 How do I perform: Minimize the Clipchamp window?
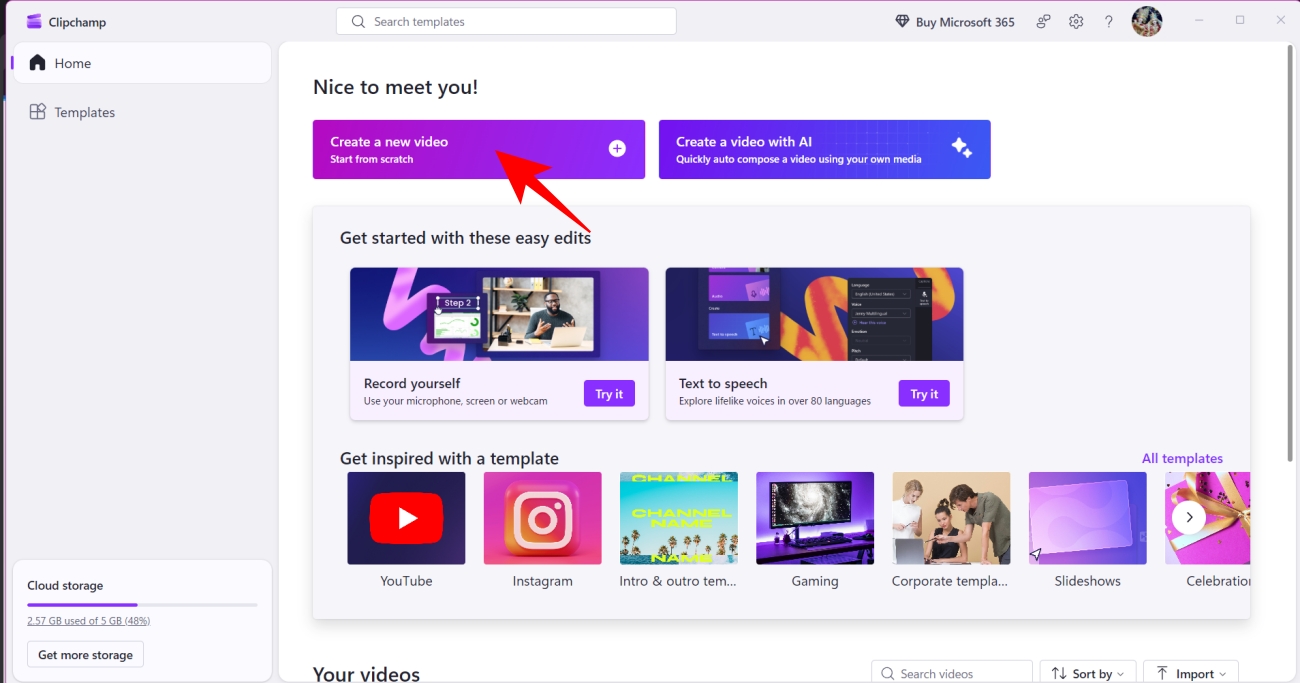click(x=1199, y=20)
